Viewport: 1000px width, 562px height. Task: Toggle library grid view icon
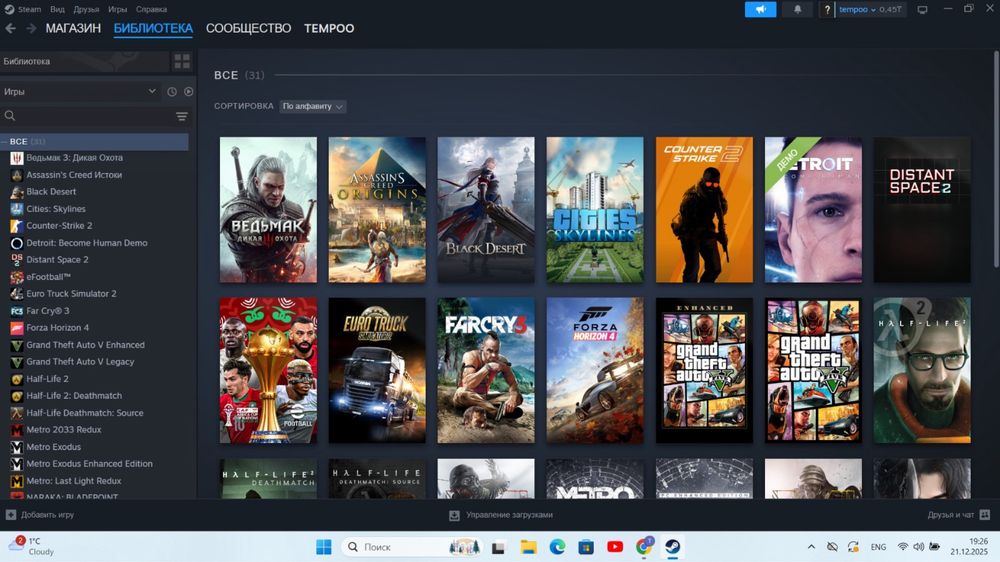[x=182, y=61]
